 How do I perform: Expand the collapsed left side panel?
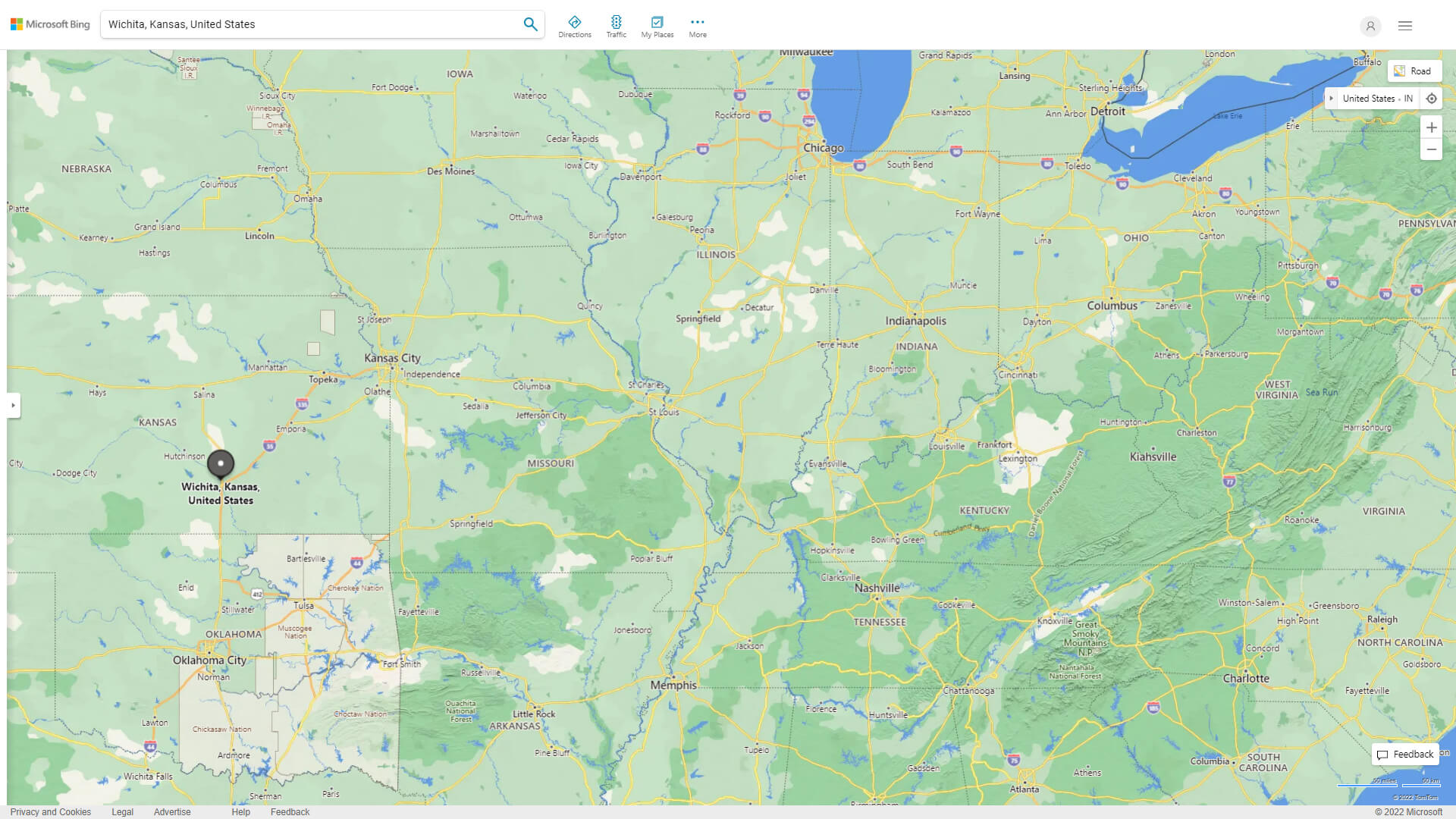[14, 406]
